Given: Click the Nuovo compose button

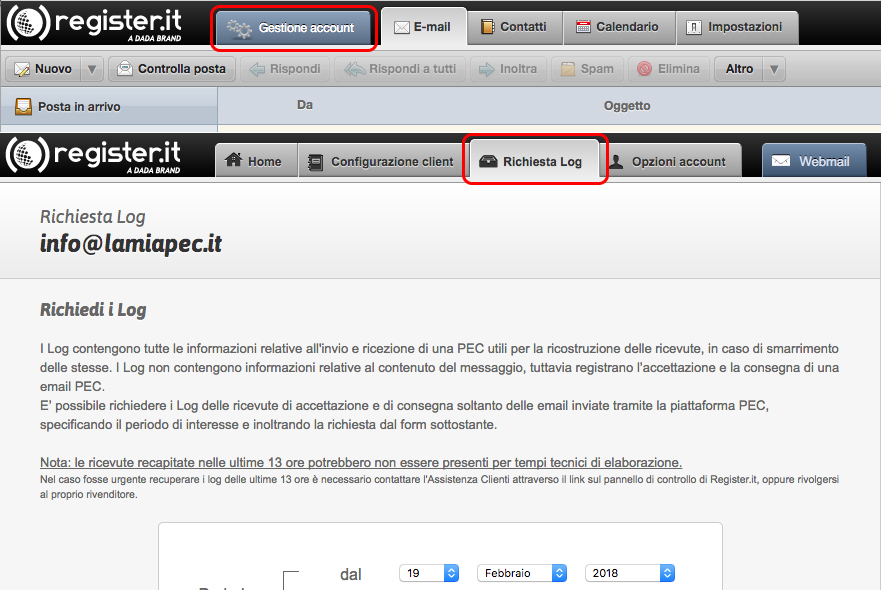Looking at the screenshot, I should [x=43, y=69].
